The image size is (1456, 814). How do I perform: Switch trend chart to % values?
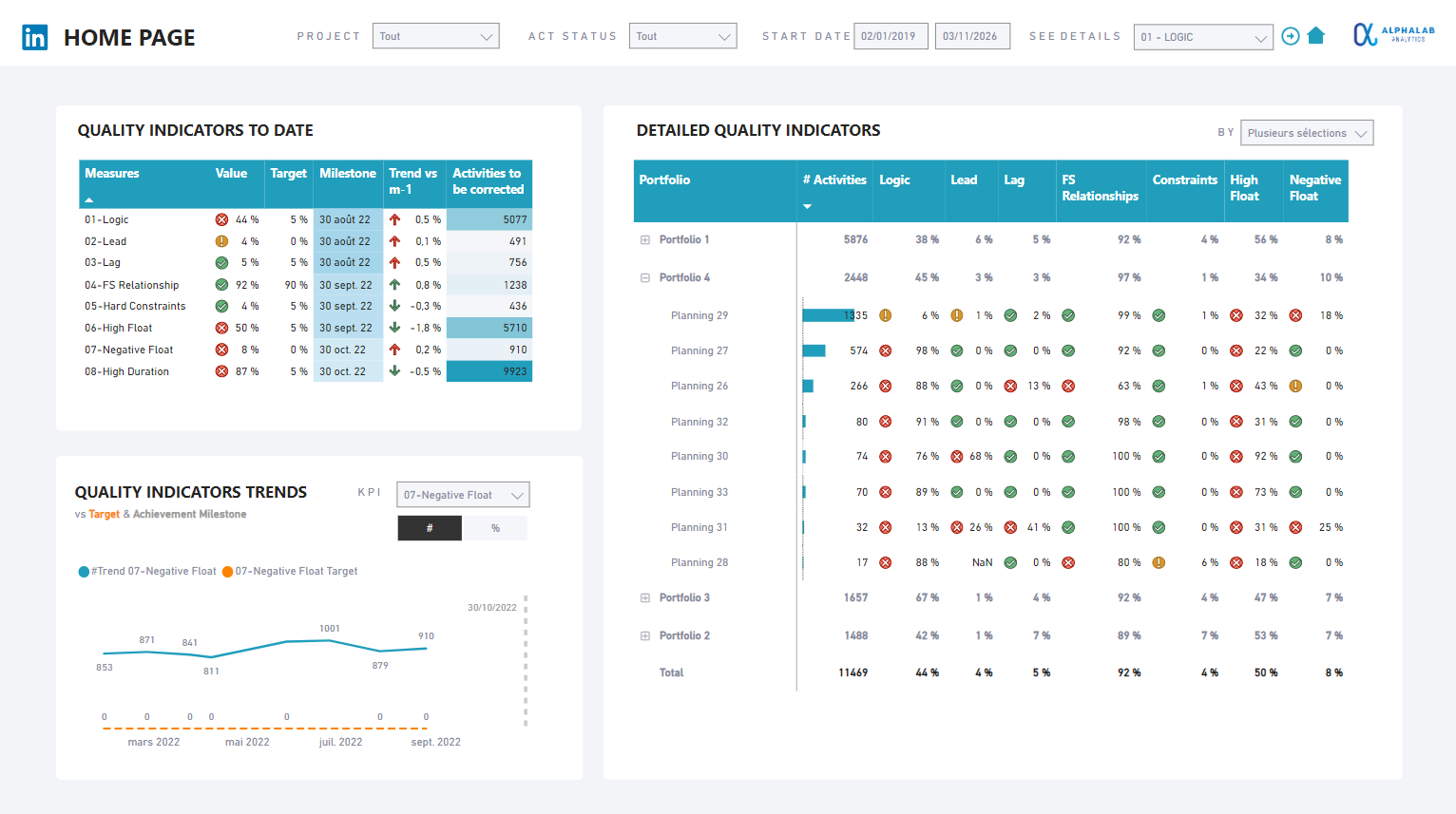[495, 528]
